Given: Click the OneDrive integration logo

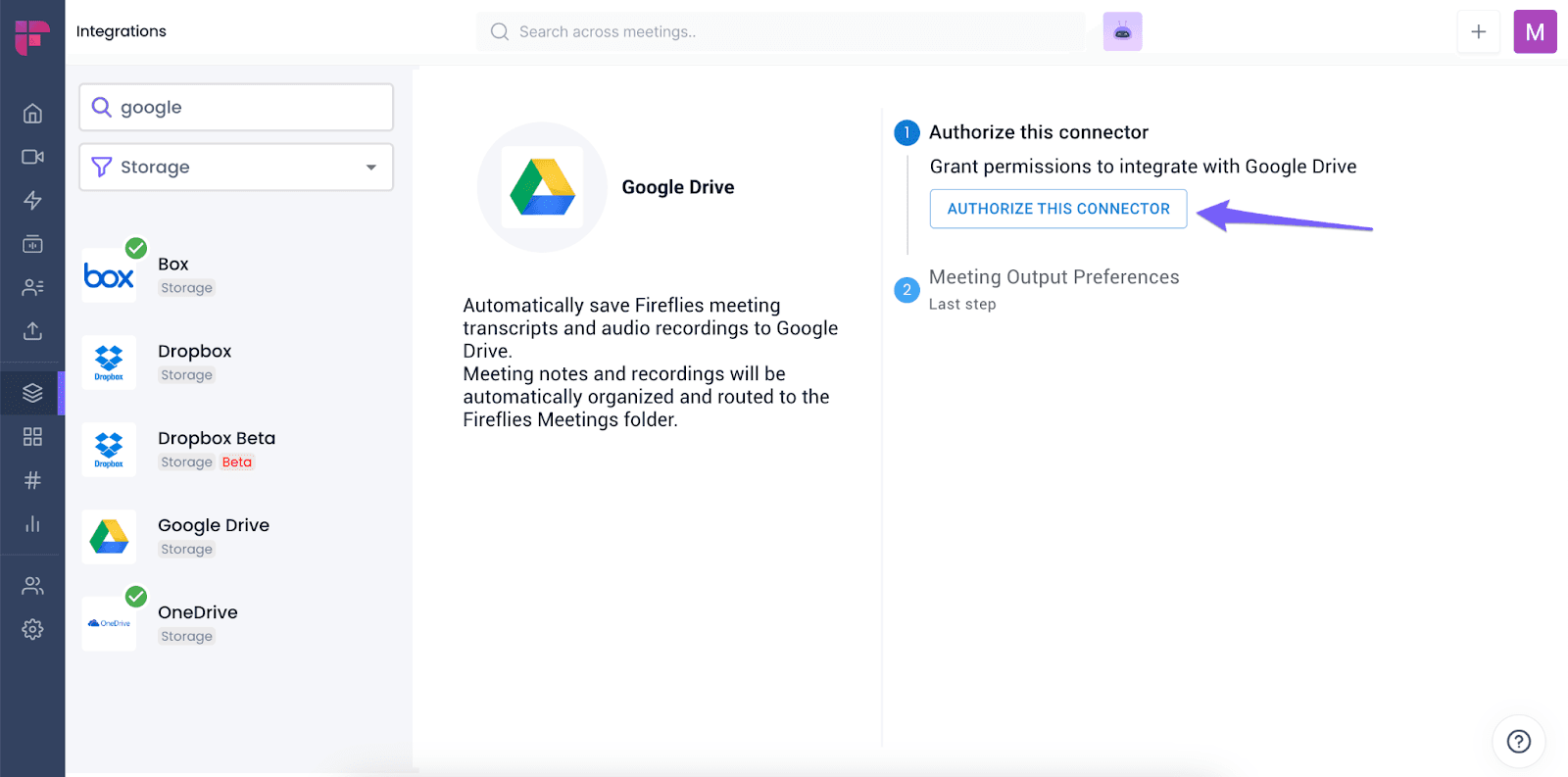Looking at the screenshot, I should pyautogui.click(x=109, y=623).
